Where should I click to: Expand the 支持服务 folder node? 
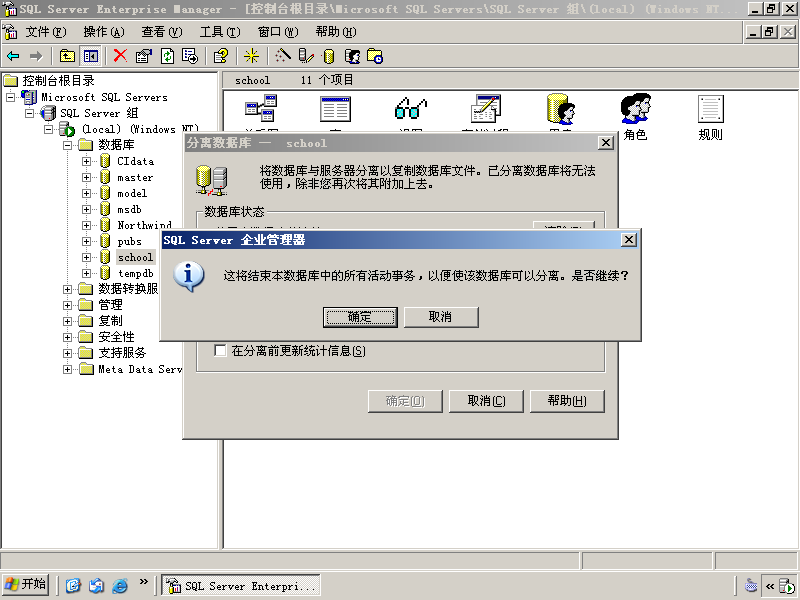(67, 353)
